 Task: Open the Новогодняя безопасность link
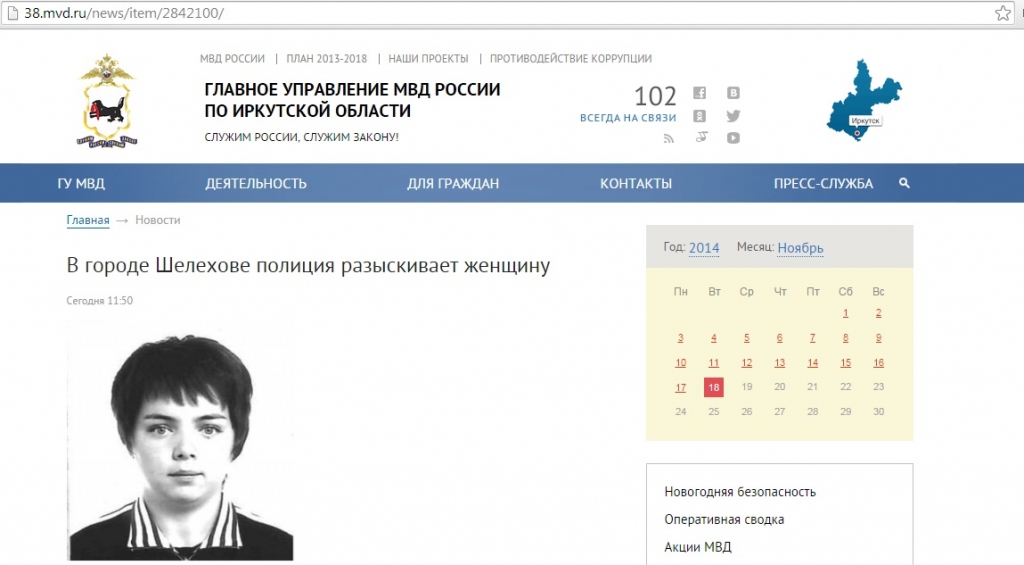coord(740,492)
